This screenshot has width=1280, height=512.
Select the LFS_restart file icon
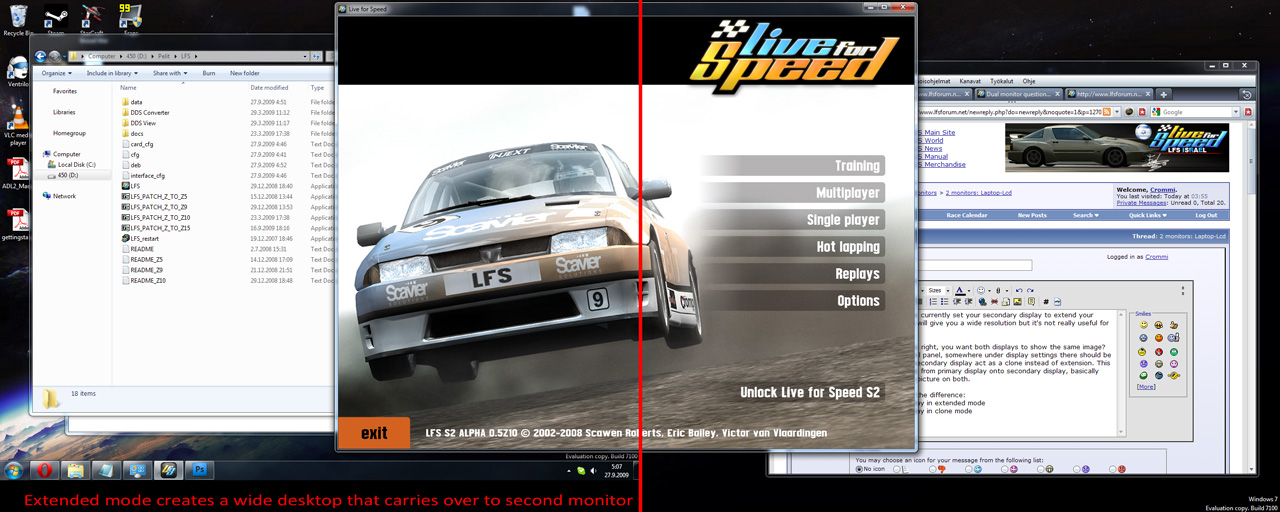(x=124, y=239)
